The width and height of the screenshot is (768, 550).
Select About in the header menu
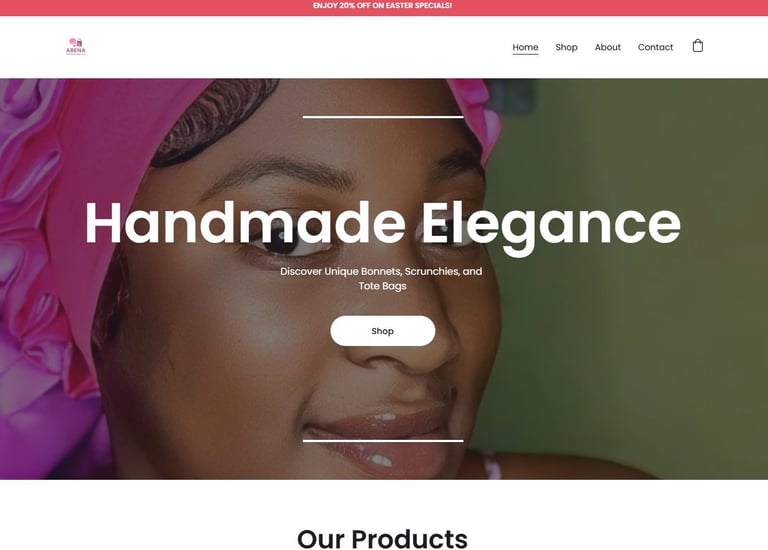pyautogui.click(x=607, y=47)
